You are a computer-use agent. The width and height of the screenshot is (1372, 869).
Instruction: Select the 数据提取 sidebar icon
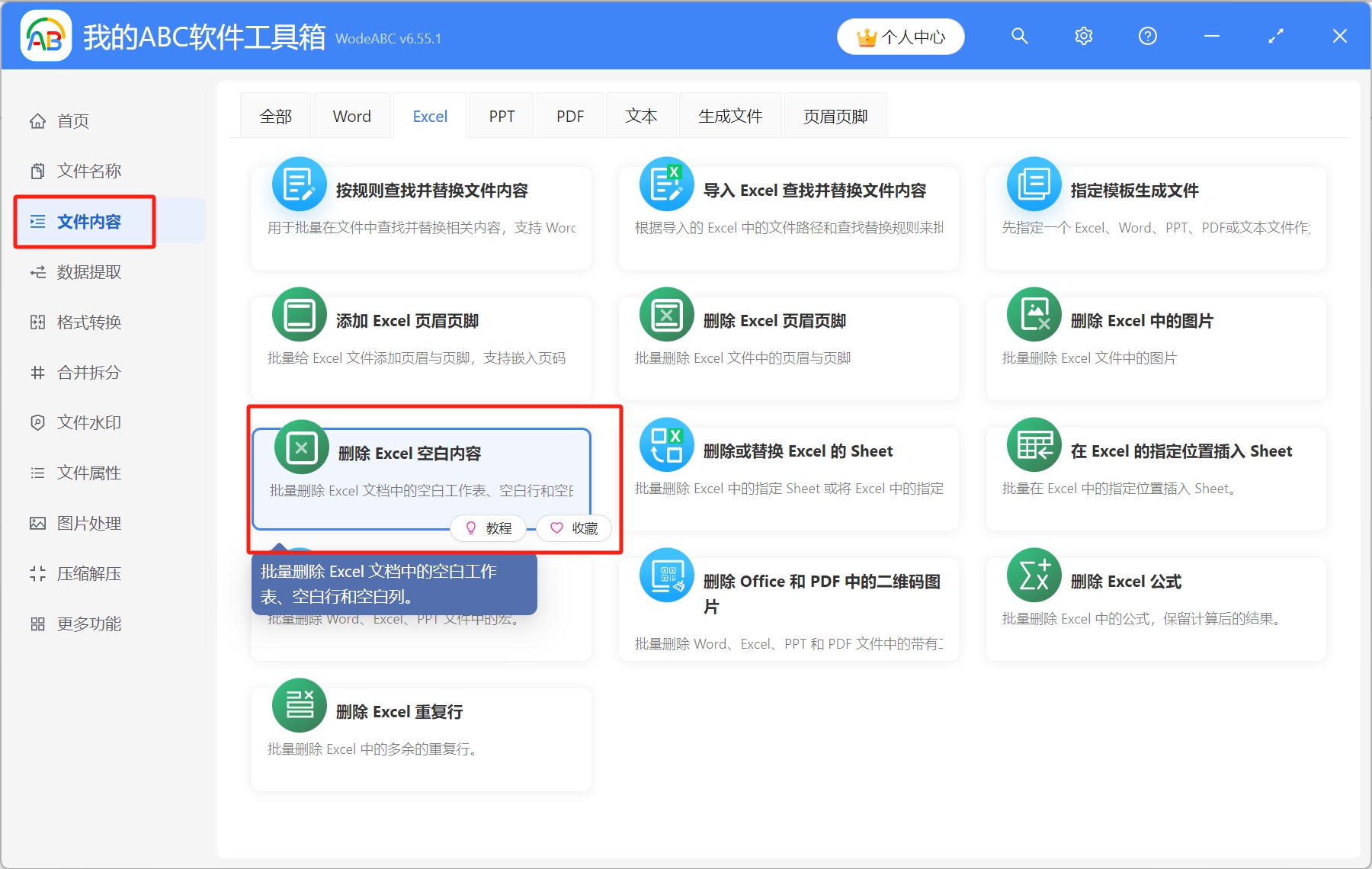click(x=38, y=272)
